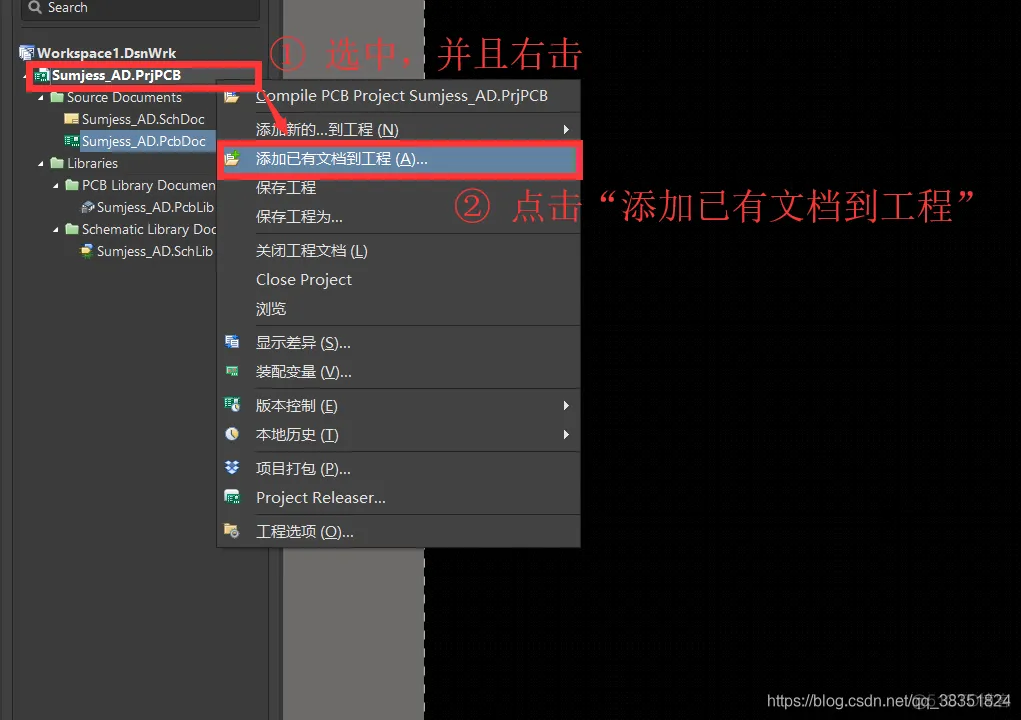
Task: Click the 项目打包 package icon
Action: pos(232,467)
